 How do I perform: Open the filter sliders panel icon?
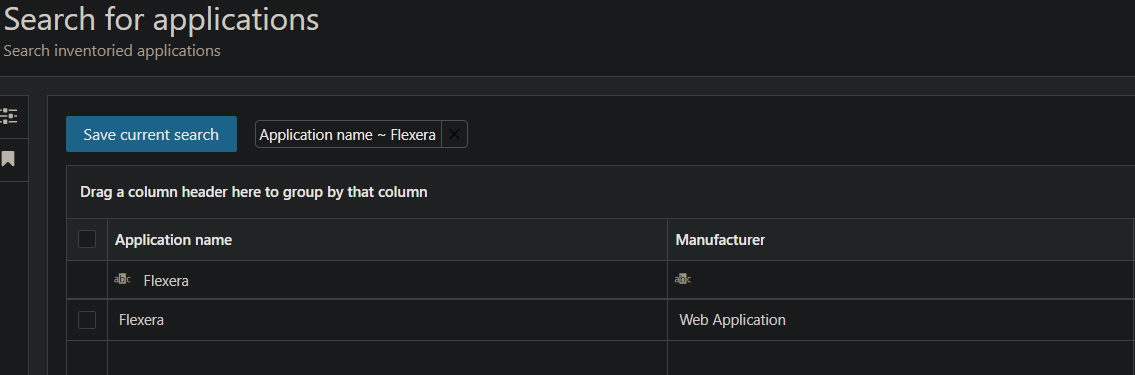click(x=9, y=116)
